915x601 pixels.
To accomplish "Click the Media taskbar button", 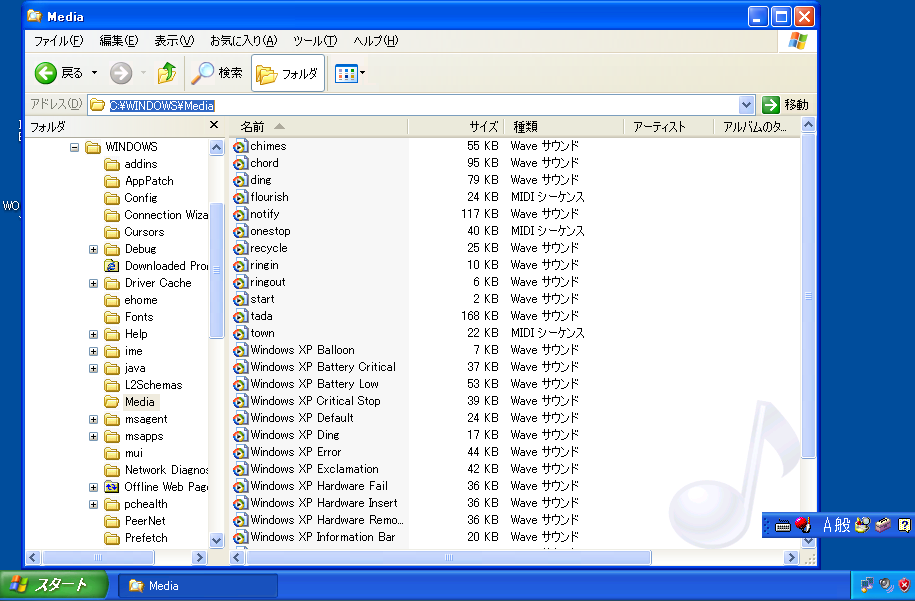I will tap(198, 586).
